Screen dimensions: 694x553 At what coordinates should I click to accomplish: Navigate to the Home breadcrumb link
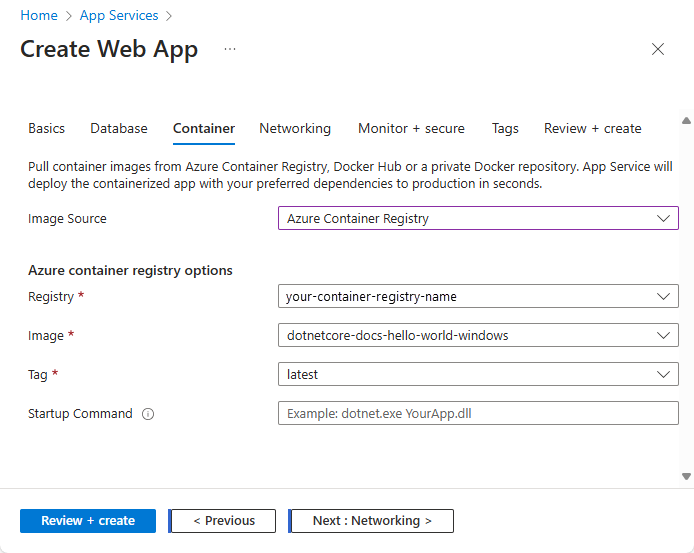click(39, 16)
